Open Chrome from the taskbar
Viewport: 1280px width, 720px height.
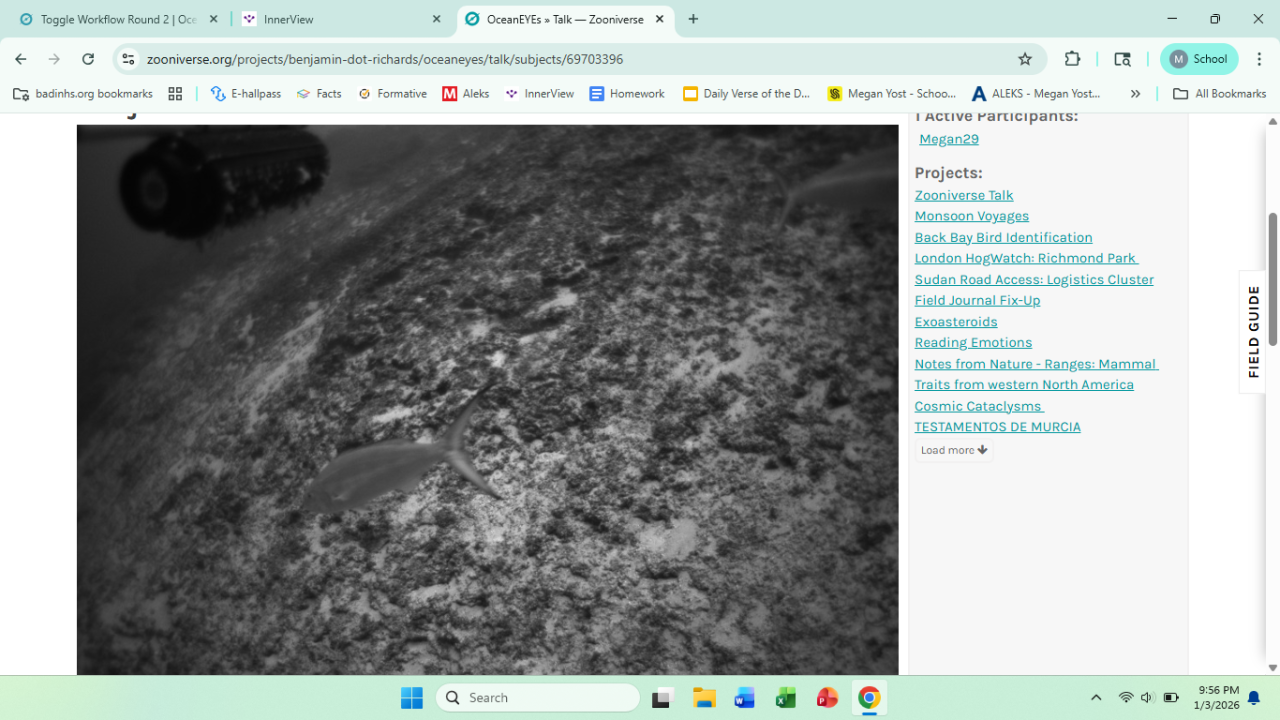(869, 697)
